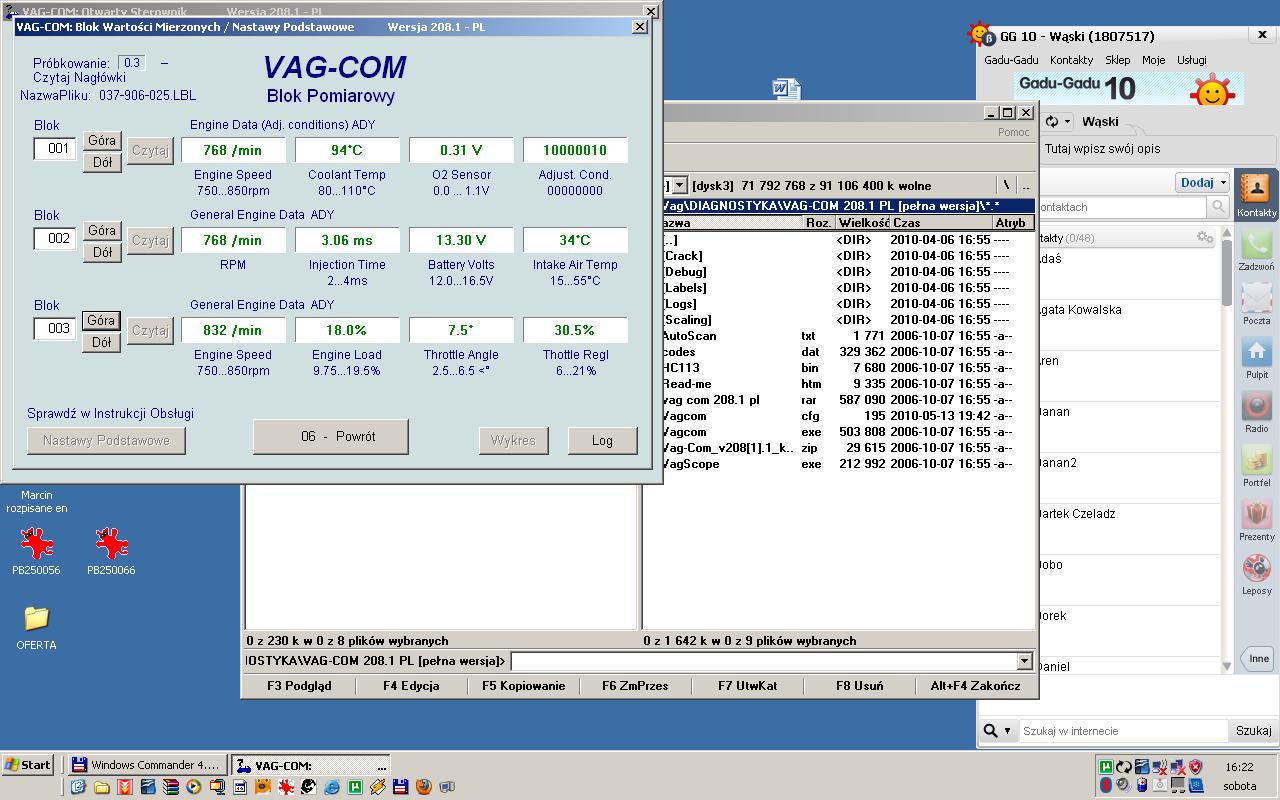Open the Pomoc menu in Windows Commander
Screen dimensions: 1280x800
(x=1013, y=132)
